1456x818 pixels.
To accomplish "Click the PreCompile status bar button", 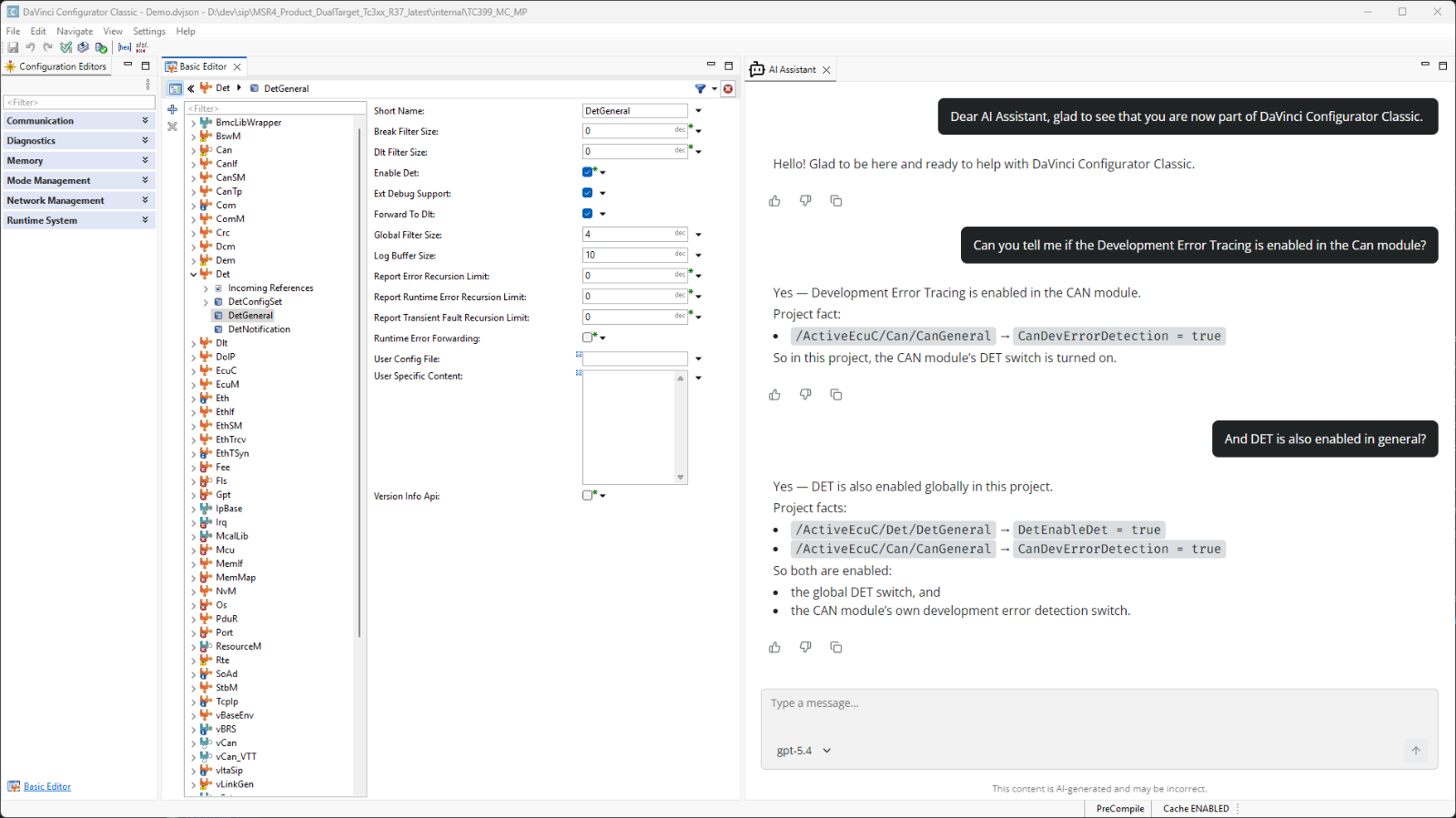I will point(1120,809).
